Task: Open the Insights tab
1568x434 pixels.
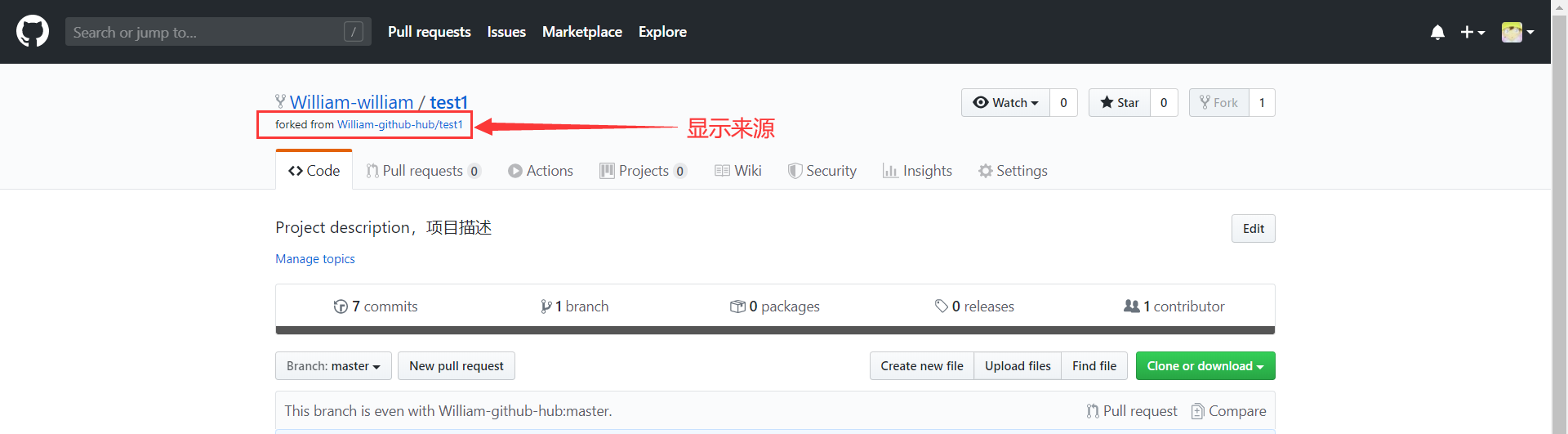Action: pos(917,170)
